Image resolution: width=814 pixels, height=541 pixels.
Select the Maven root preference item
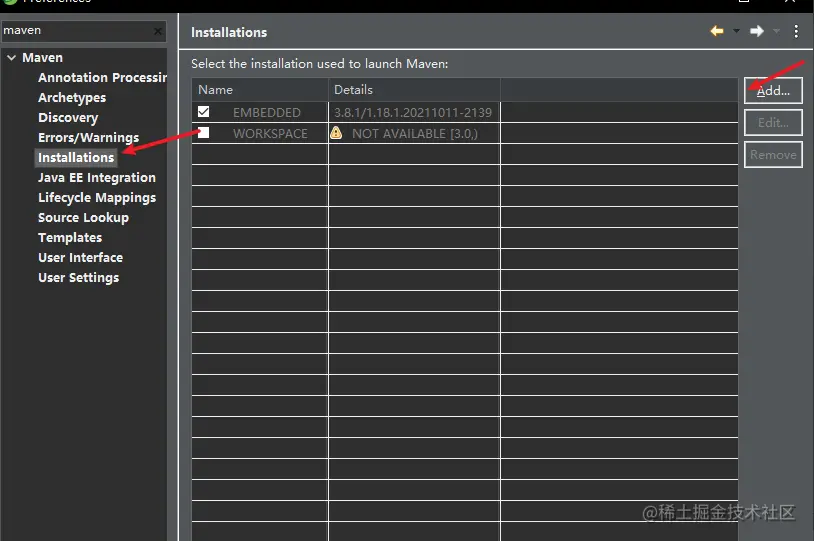(x=43, y=58)
